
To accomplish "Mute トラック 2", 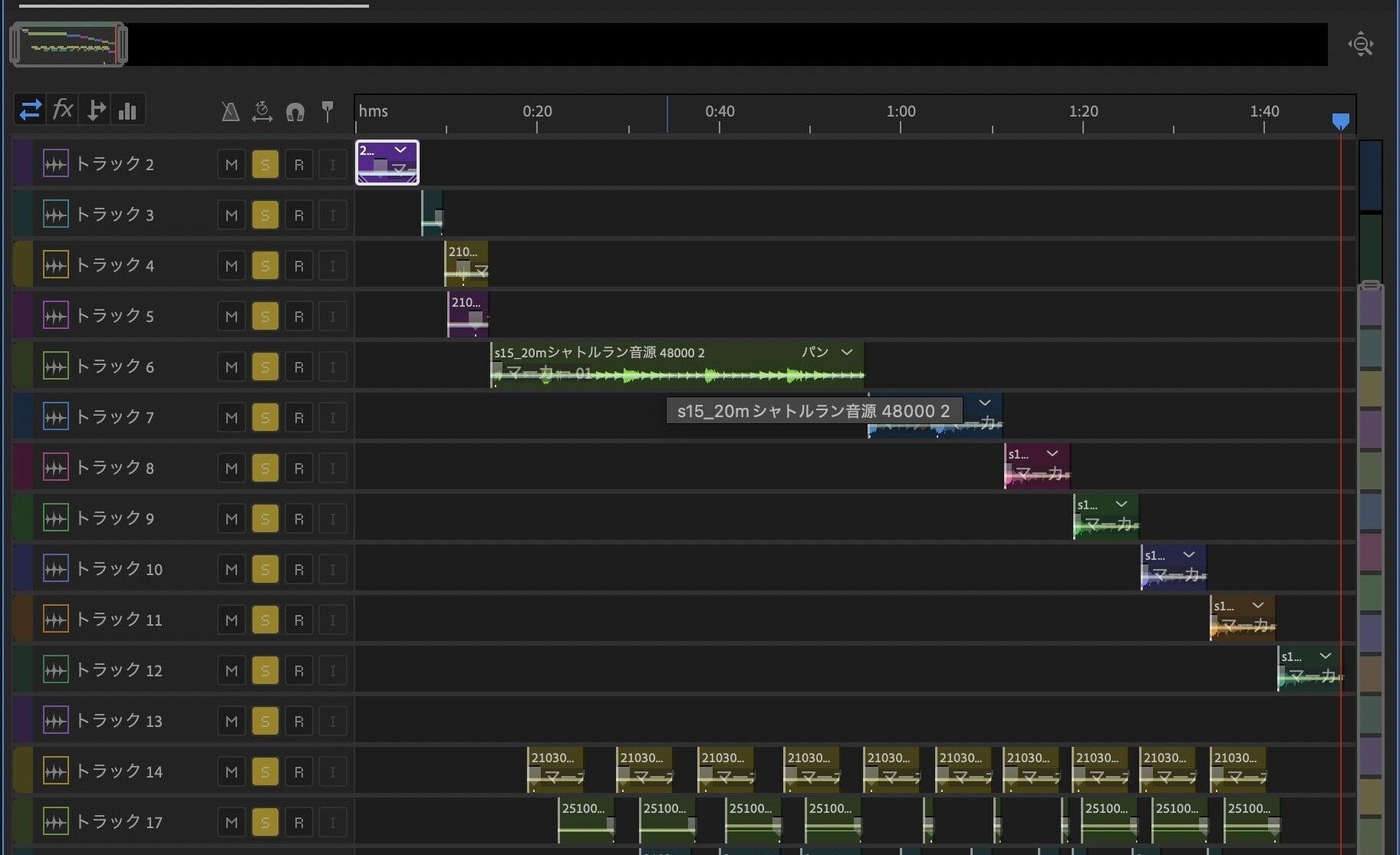I will pyautogui.click(x=231, y=165).
